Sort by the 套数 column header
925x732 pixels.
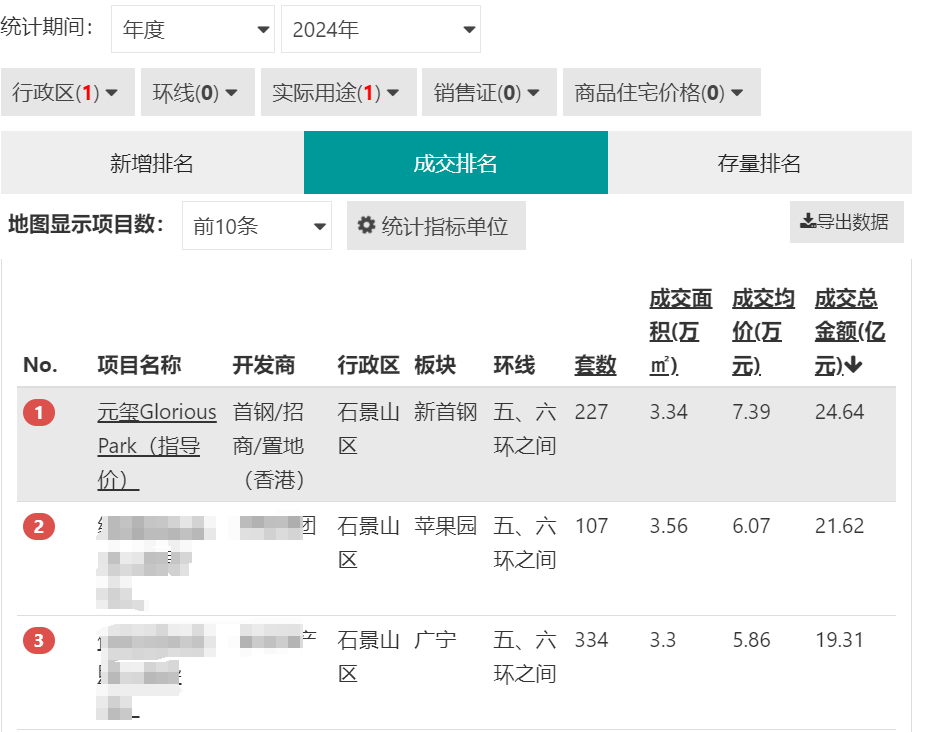(595, 365)
